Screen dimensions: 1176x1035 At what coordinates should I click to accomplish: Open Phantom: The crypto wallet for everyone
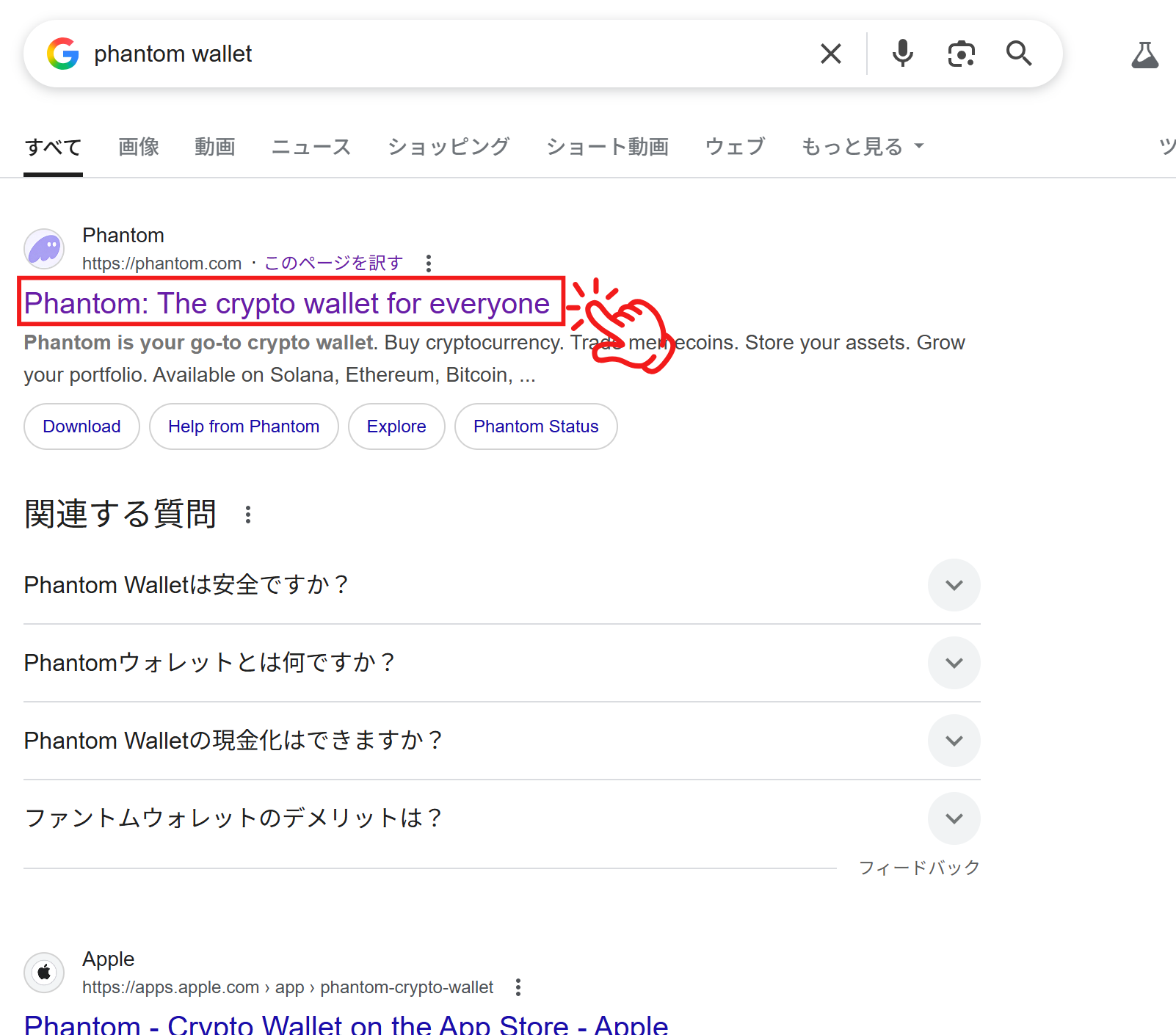[x=287, y=303]
